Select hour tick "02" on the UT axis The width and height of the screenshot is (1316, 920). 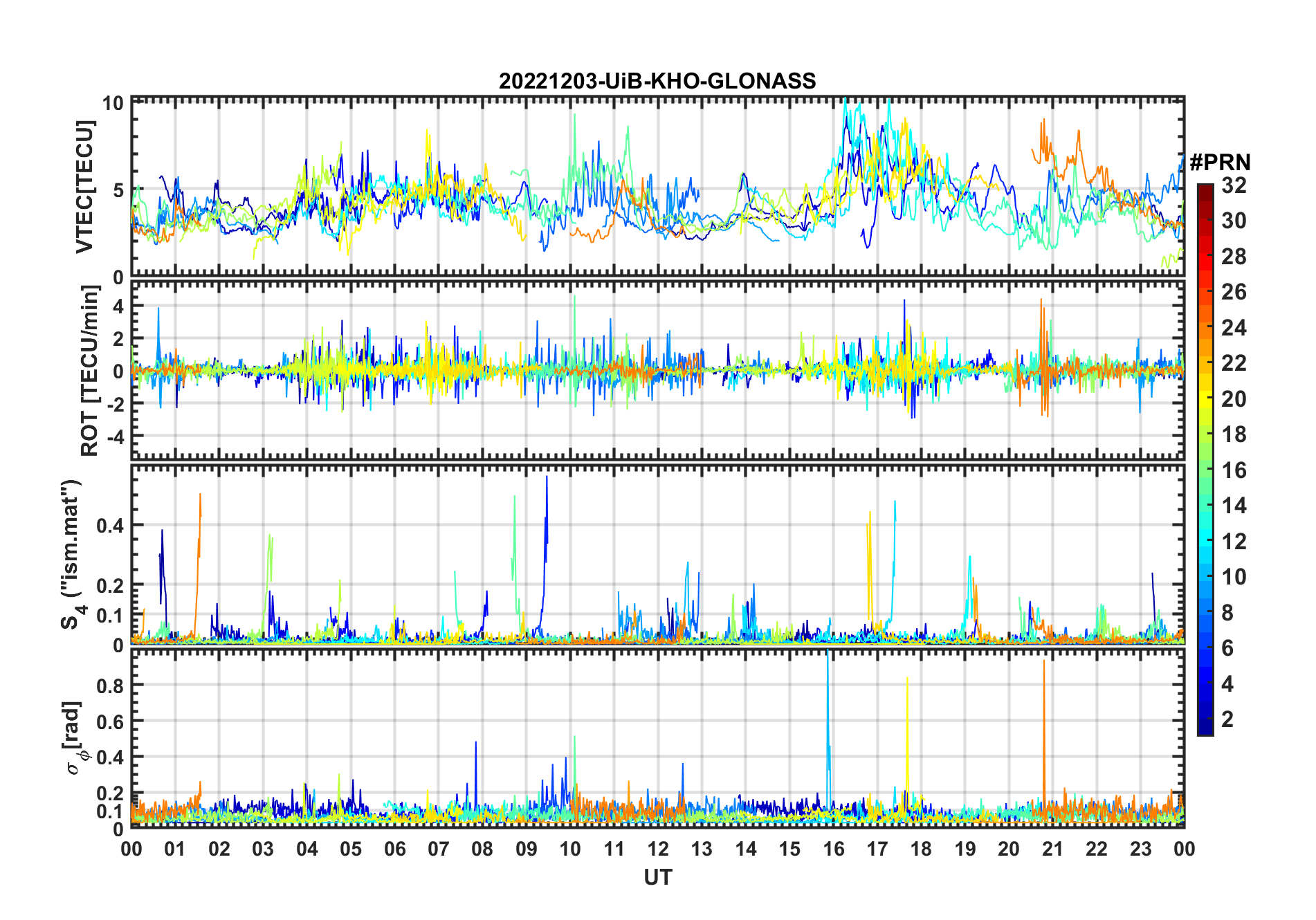(x=219, y=849)
